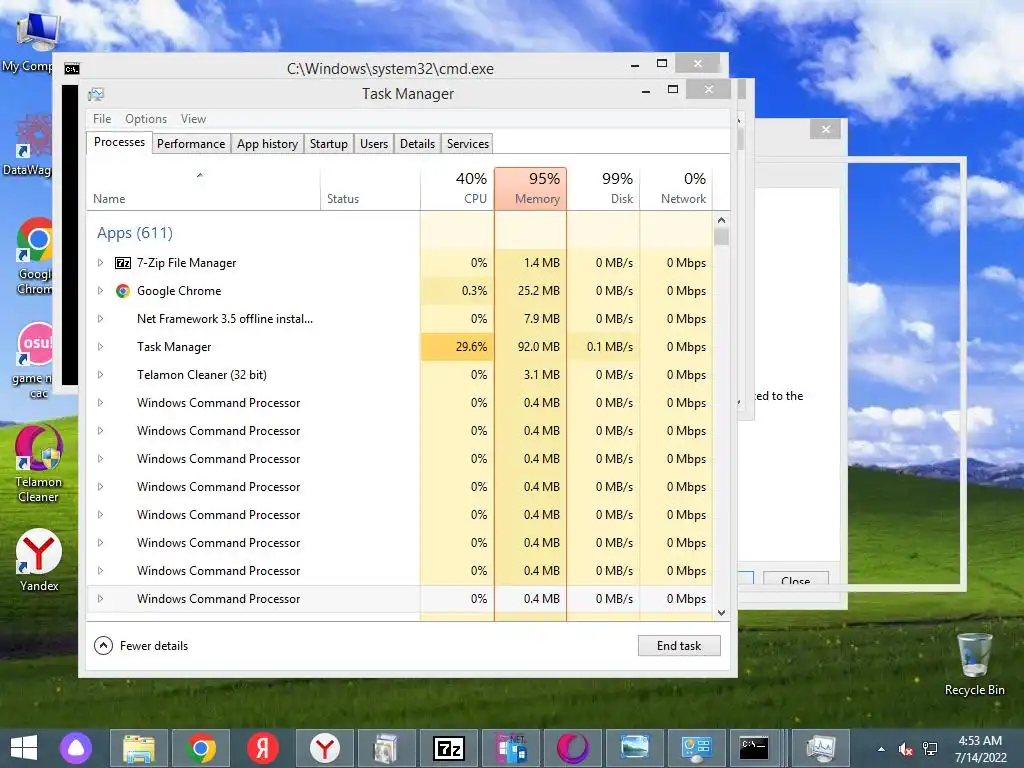1024x768 pixels.
Task: Select the Telamon Cleaner (32 bit) name
Action: (202, 375)
